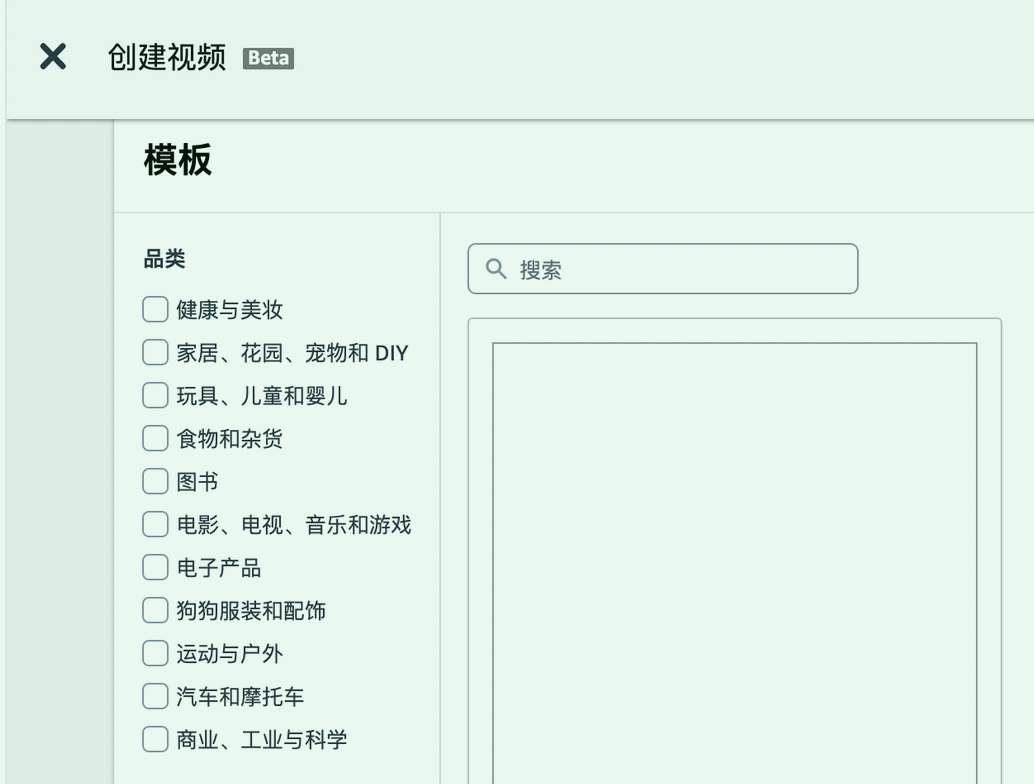Check the 健康与美妆 category checkbox
The image size is (1034, 784).
155,309
